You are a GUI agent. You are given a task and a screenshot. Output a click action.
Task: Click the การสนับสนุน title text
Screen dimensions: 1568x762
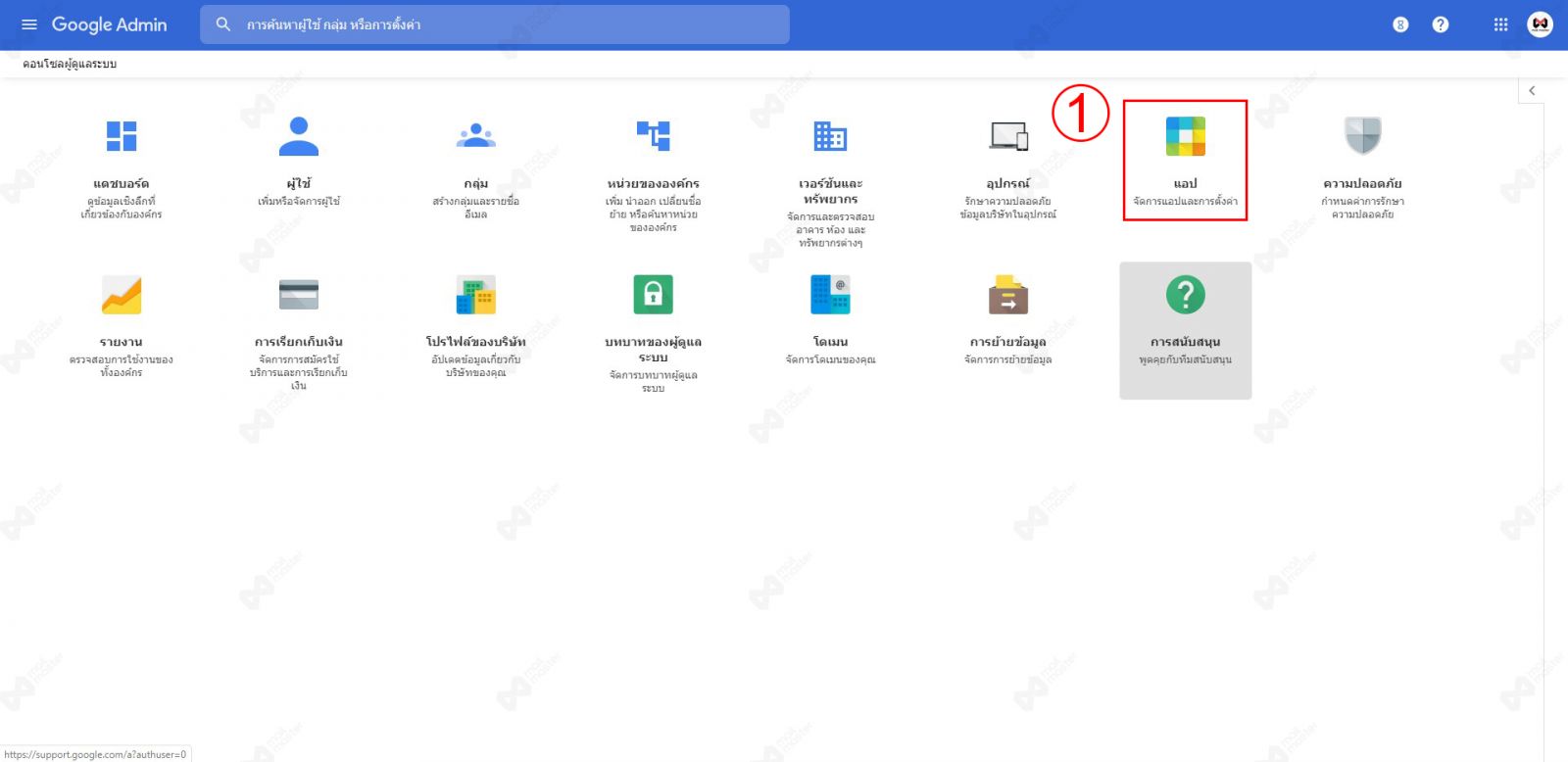[1186, 343]
